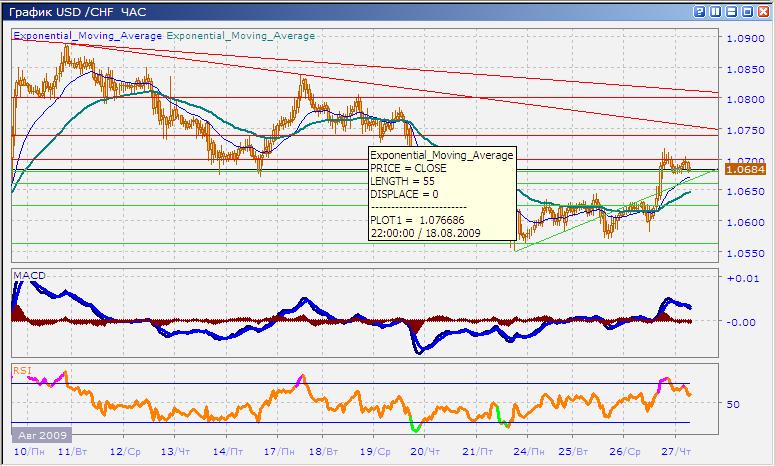Click the 1.0900 level on price axis
Image resolution: width=776 pixels, height=466 pixels.
pyautogui.click(x=745, y=39)
